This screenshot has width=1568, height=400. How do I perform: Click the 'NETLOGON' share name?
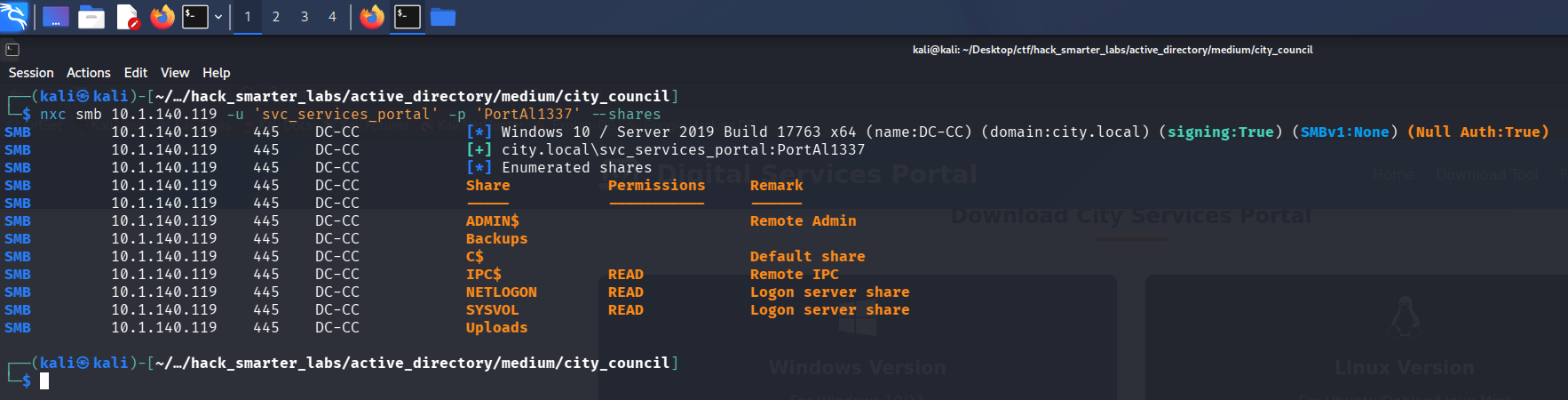coord(501,292)
